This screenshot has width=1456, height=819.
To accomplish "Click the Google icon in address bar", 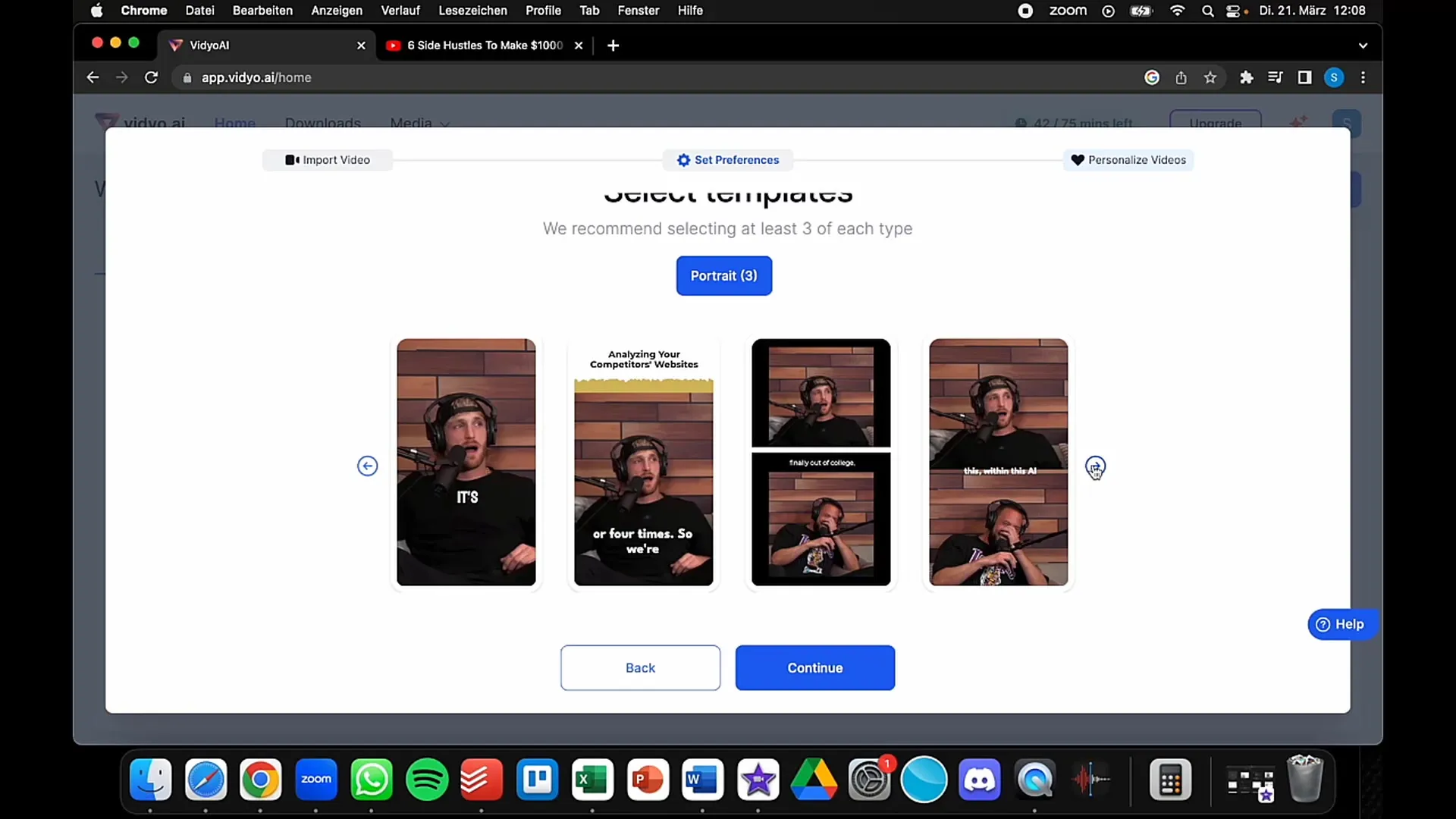I will [x=1152, y=77].
